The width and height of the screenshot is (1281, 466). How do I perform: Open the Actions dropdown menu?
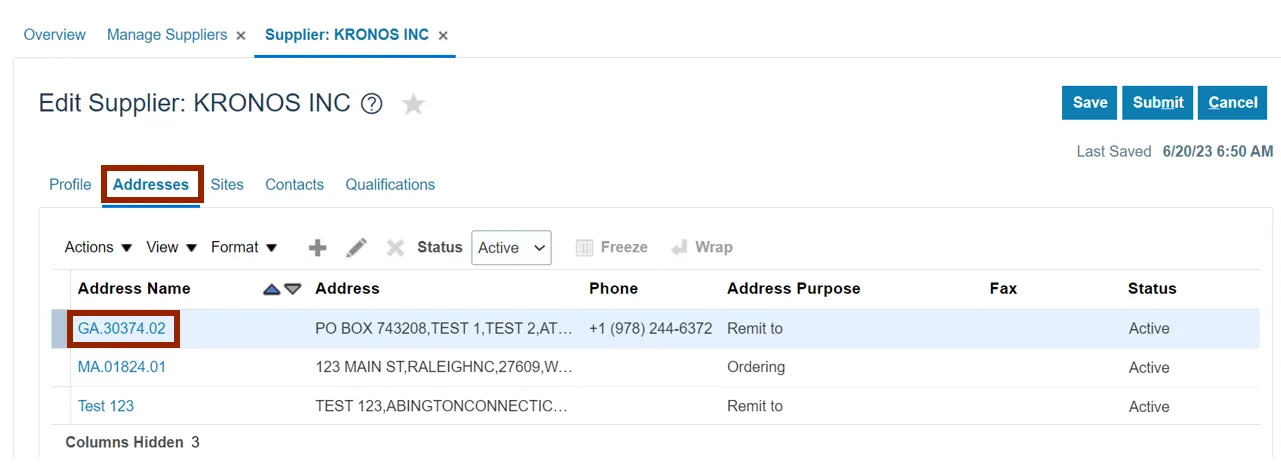[x=98, y=247]
